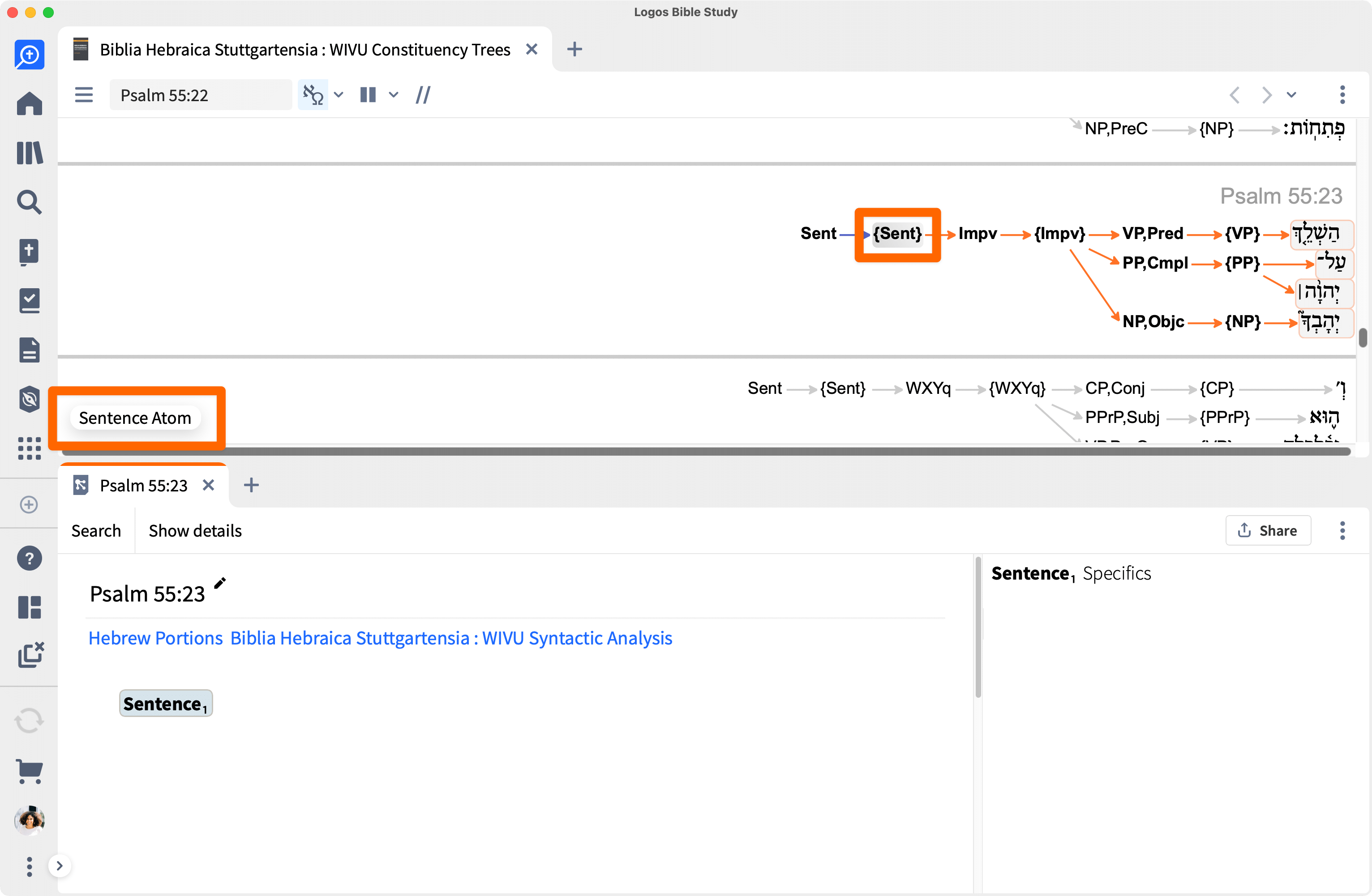Open the store shopping cart
The height and width of the screenshot is (896, 1372).
[30, 771]
